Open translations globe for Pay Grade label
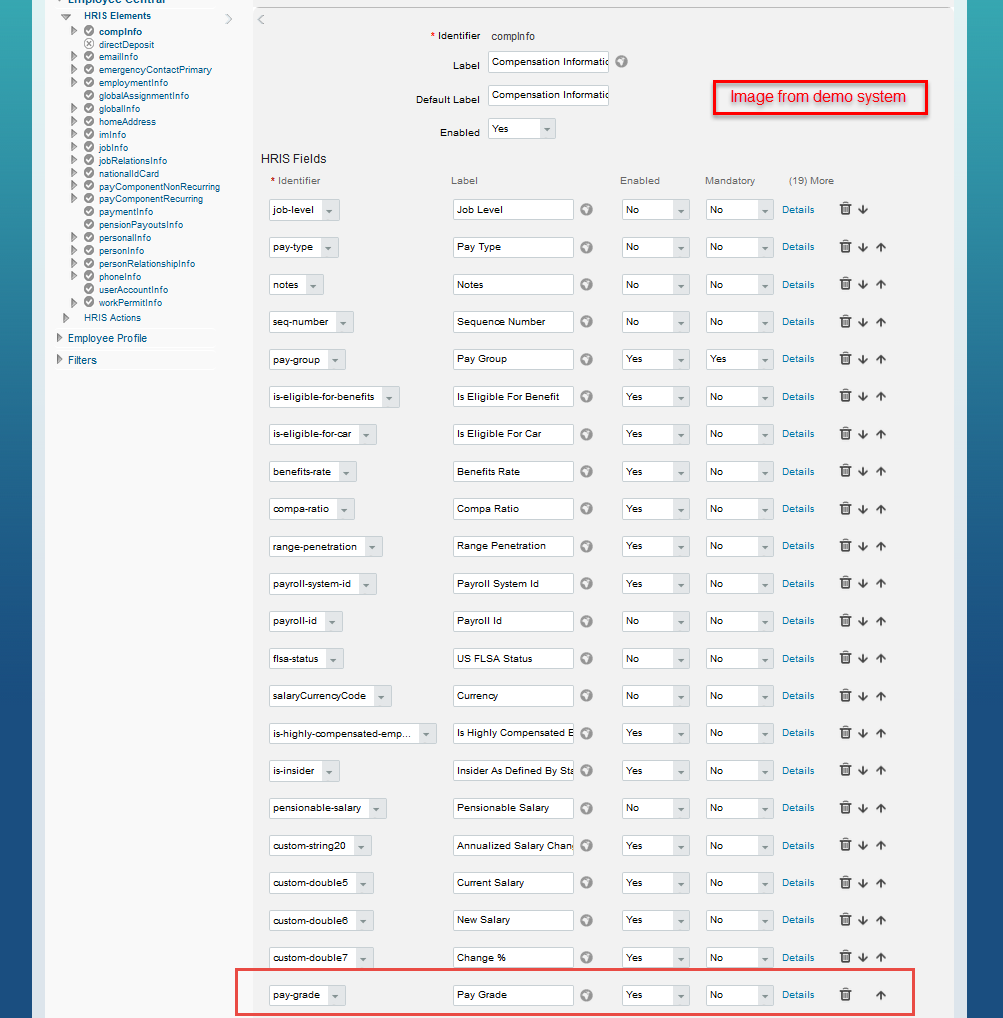The image size is (1003, 1018). point(586,995)
